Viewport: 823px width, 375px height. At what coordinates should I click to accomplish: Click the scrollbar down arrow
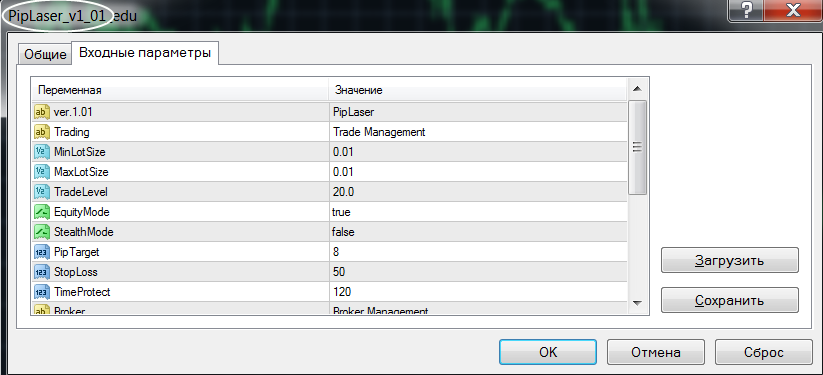point(637,303)
